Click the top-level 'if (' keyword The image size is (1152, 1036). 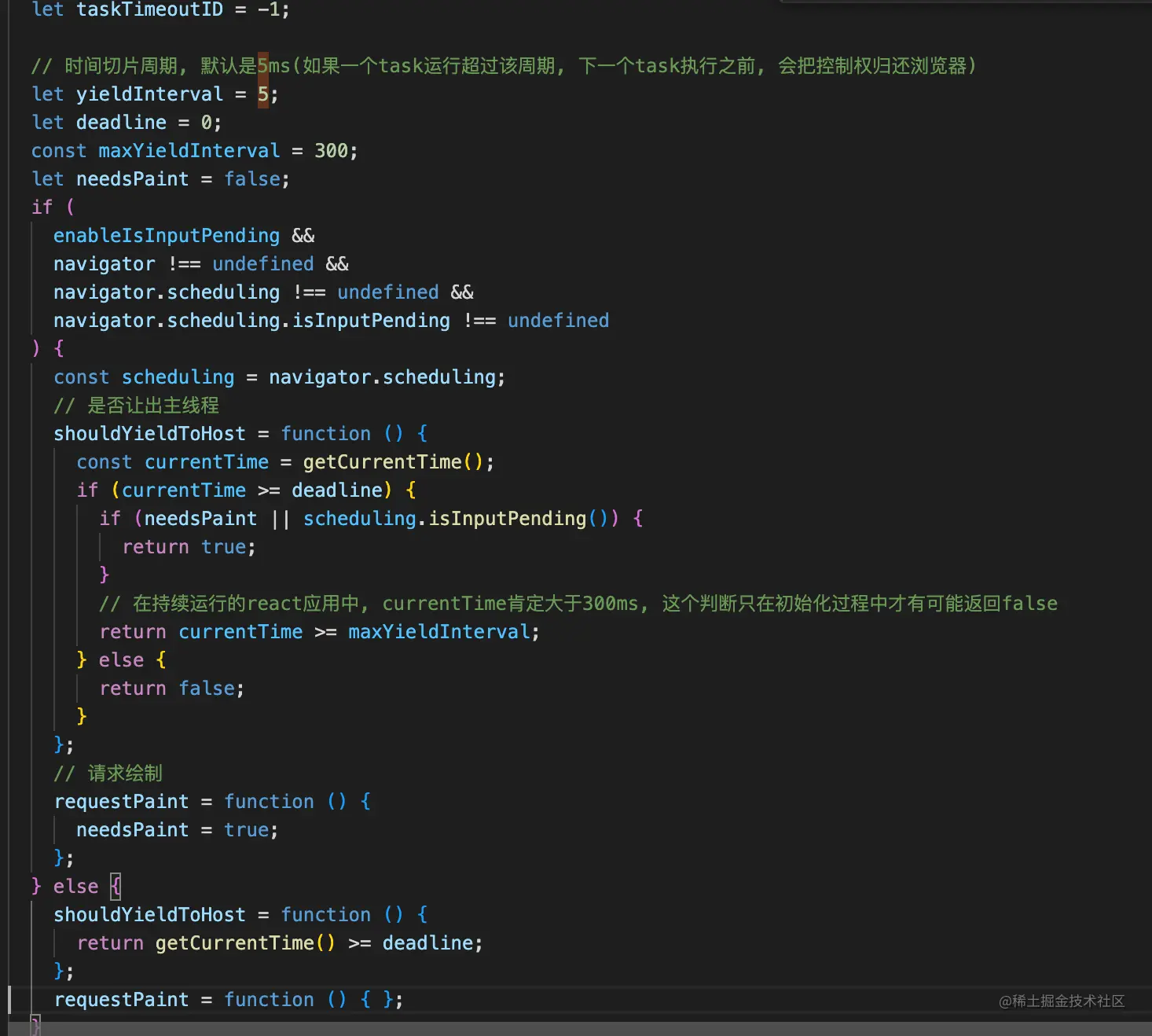pos(52,208)
